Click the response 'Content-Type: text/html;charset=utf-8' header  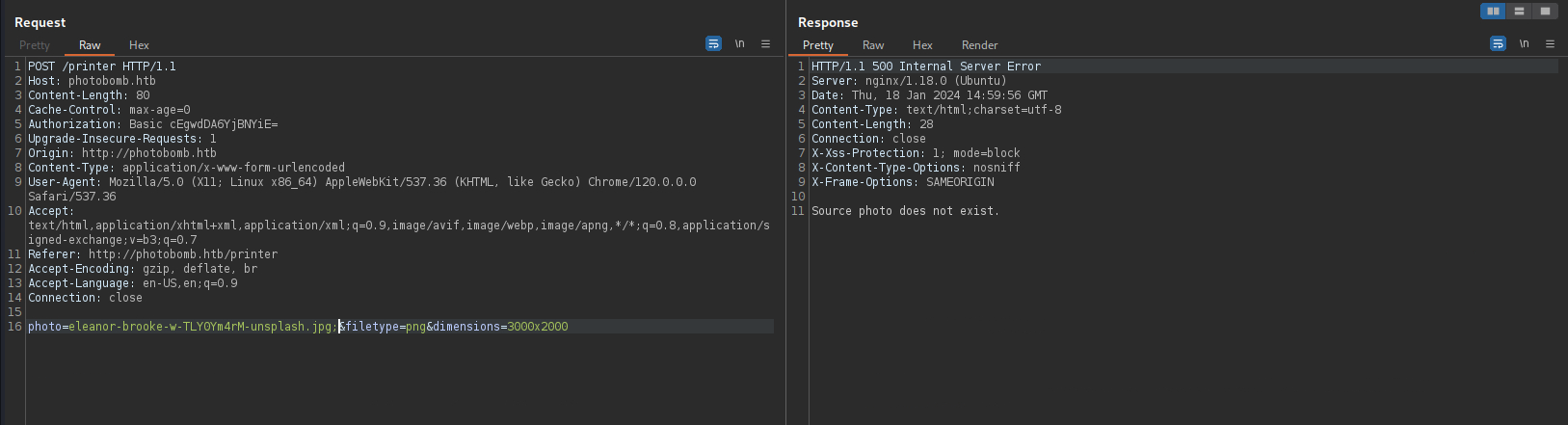click(937, 110)
